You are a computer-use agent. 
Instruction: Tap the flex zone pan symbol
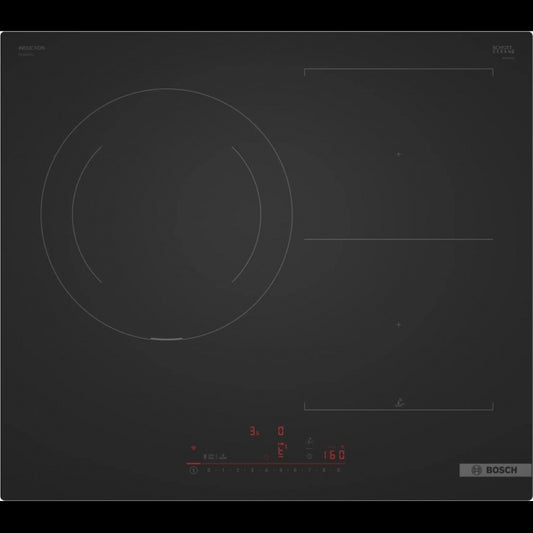[x=399, y=403]
